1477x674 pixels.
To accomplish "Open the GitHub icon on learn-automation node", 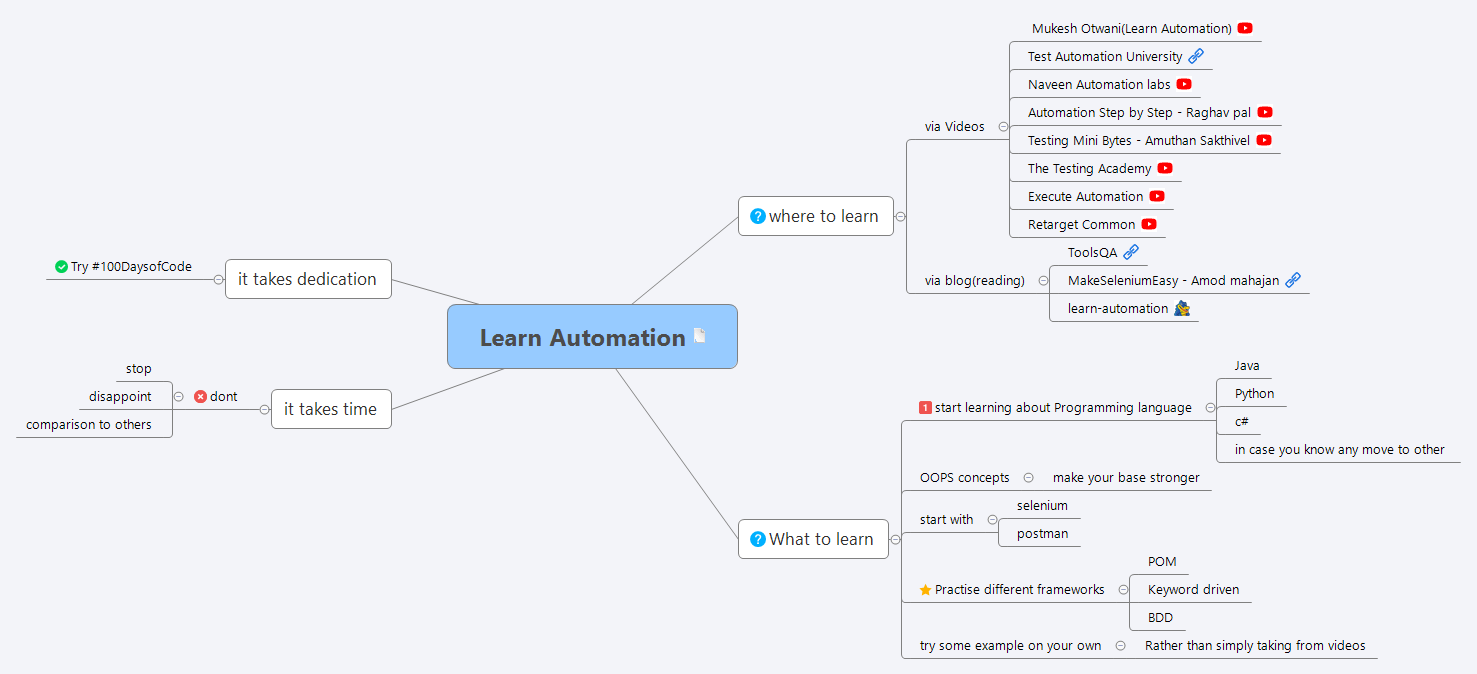I will (1180, 308).
